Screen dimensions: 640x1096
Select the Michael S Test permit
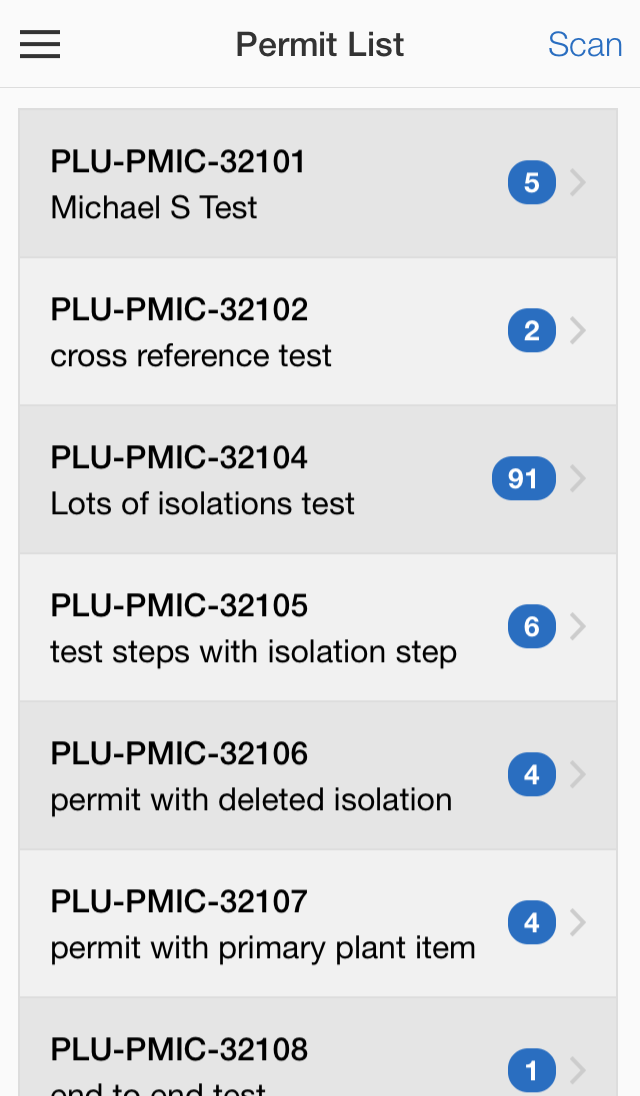[x=318, y=183]
